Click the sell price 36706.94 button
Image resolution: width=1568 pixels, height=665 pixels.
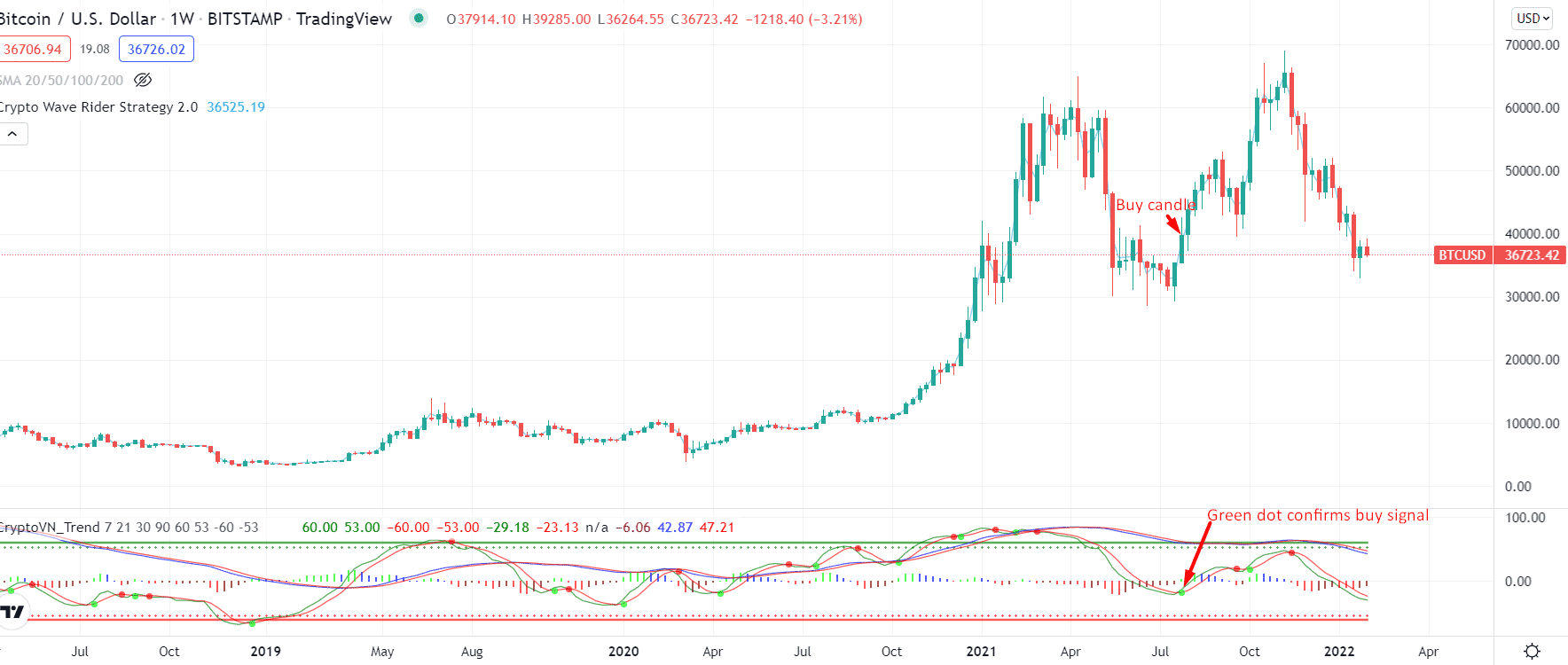pos(34,49)
